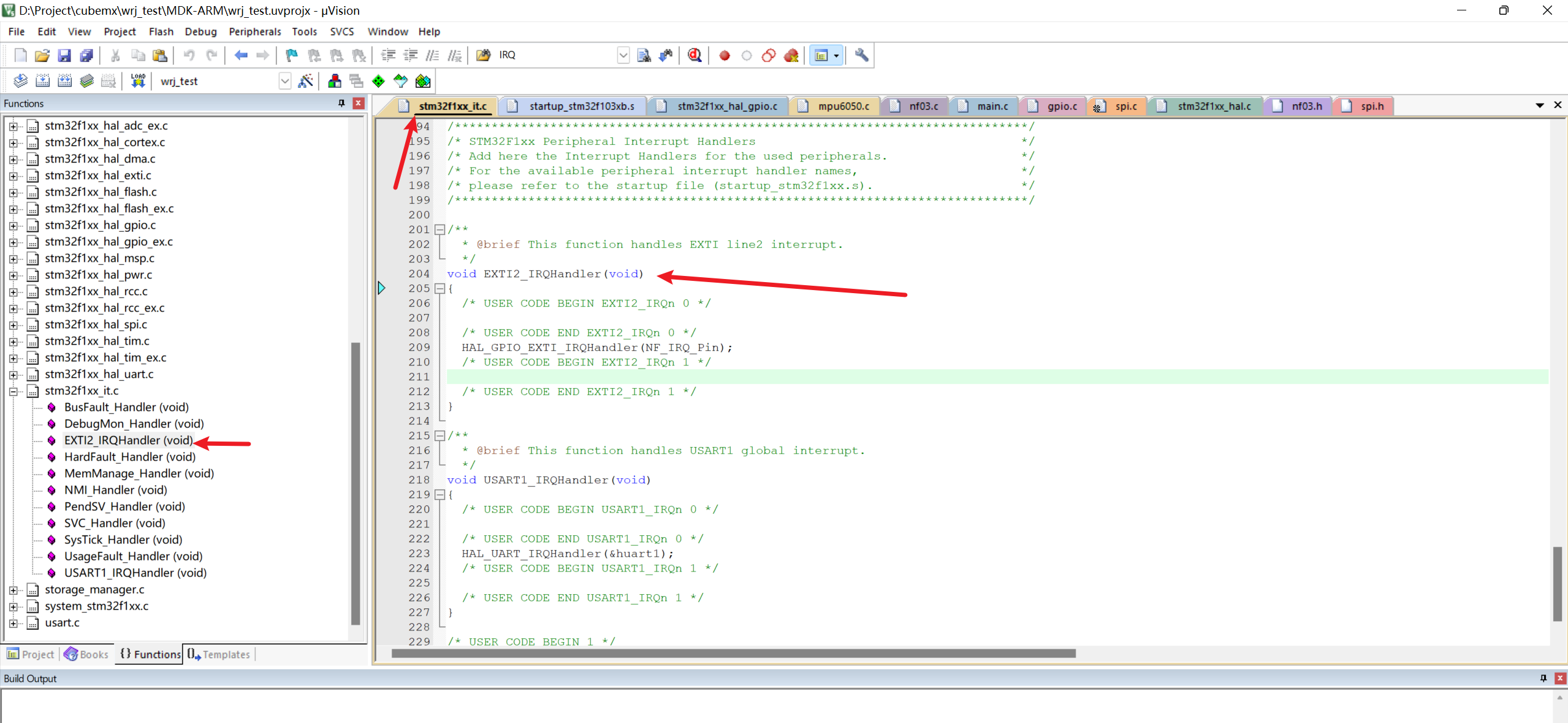Viewport: 1568px width, 723px height.
Task: Select EXTI2_IRQHandler (void) in function list
Action: click(x=128, y=440)
